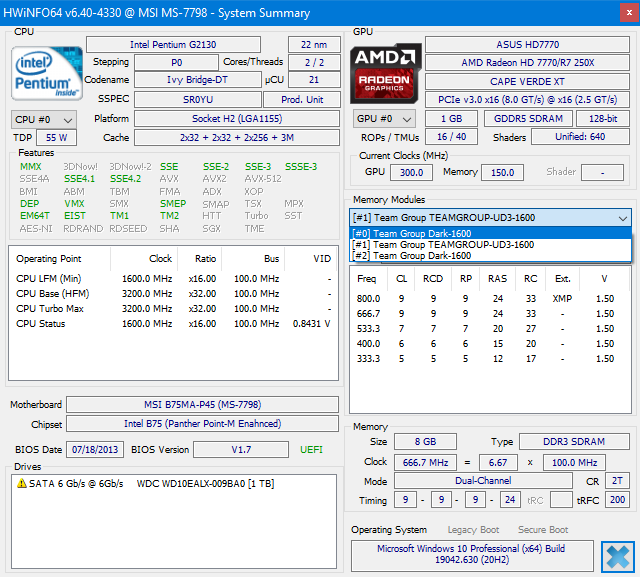Click the BIOS Date 07/18/2013 field
Screen dimensions: 640x577
(95, 450)
